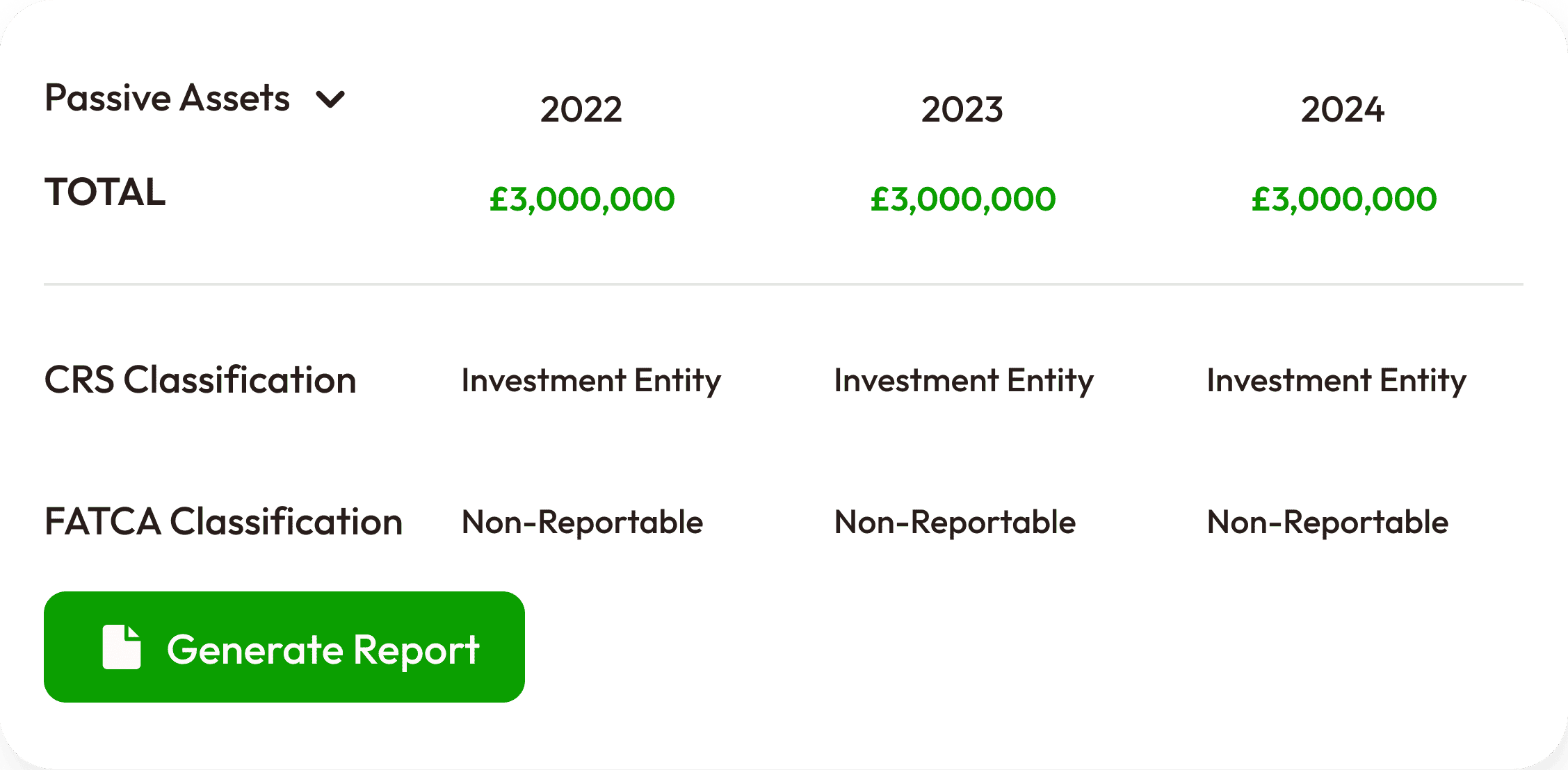
Task: Select 2023 Non-Reportable FATCA value
Action: (x=955, y=523)
